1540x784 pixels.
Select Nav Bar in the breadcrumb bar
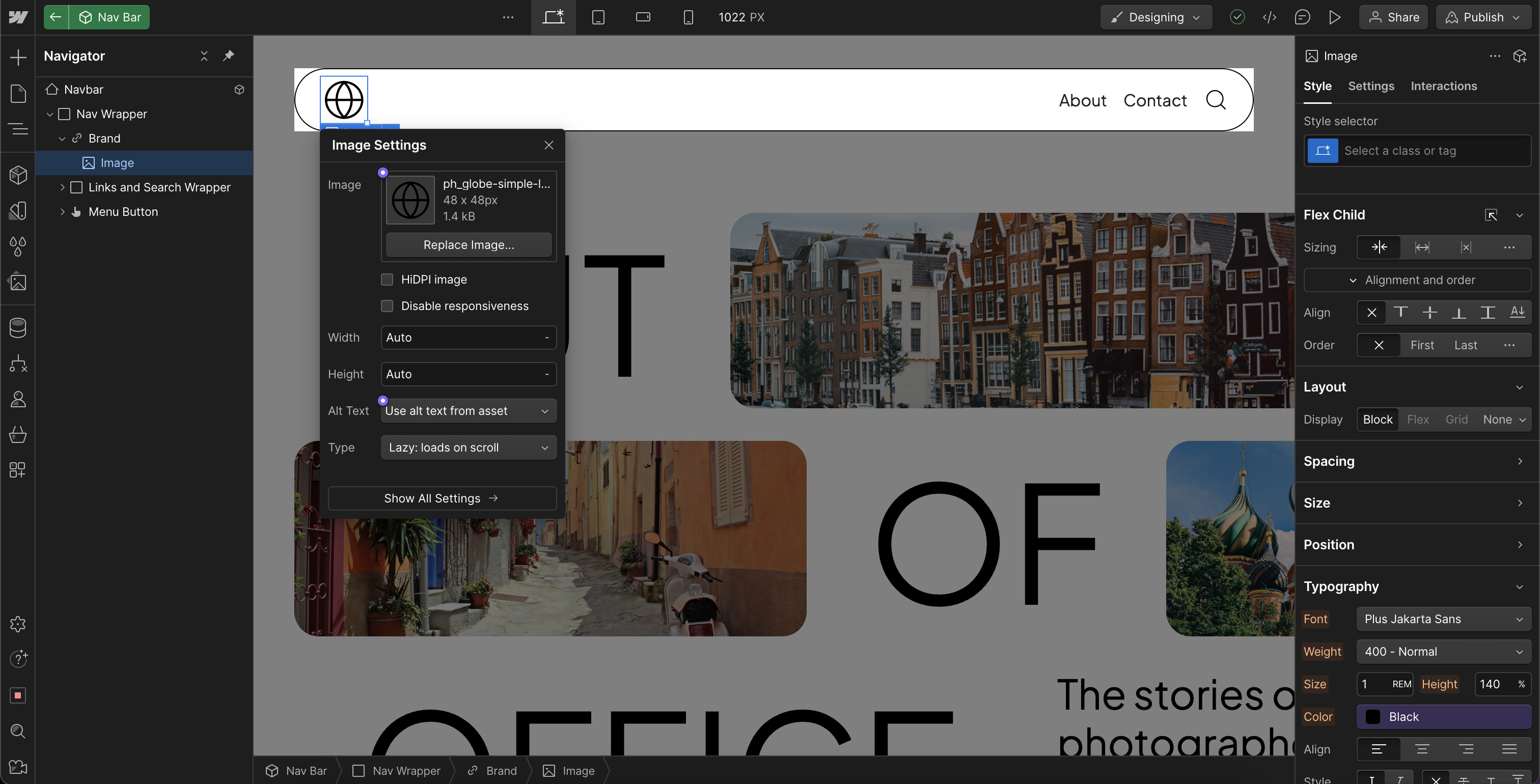point(296,771)
